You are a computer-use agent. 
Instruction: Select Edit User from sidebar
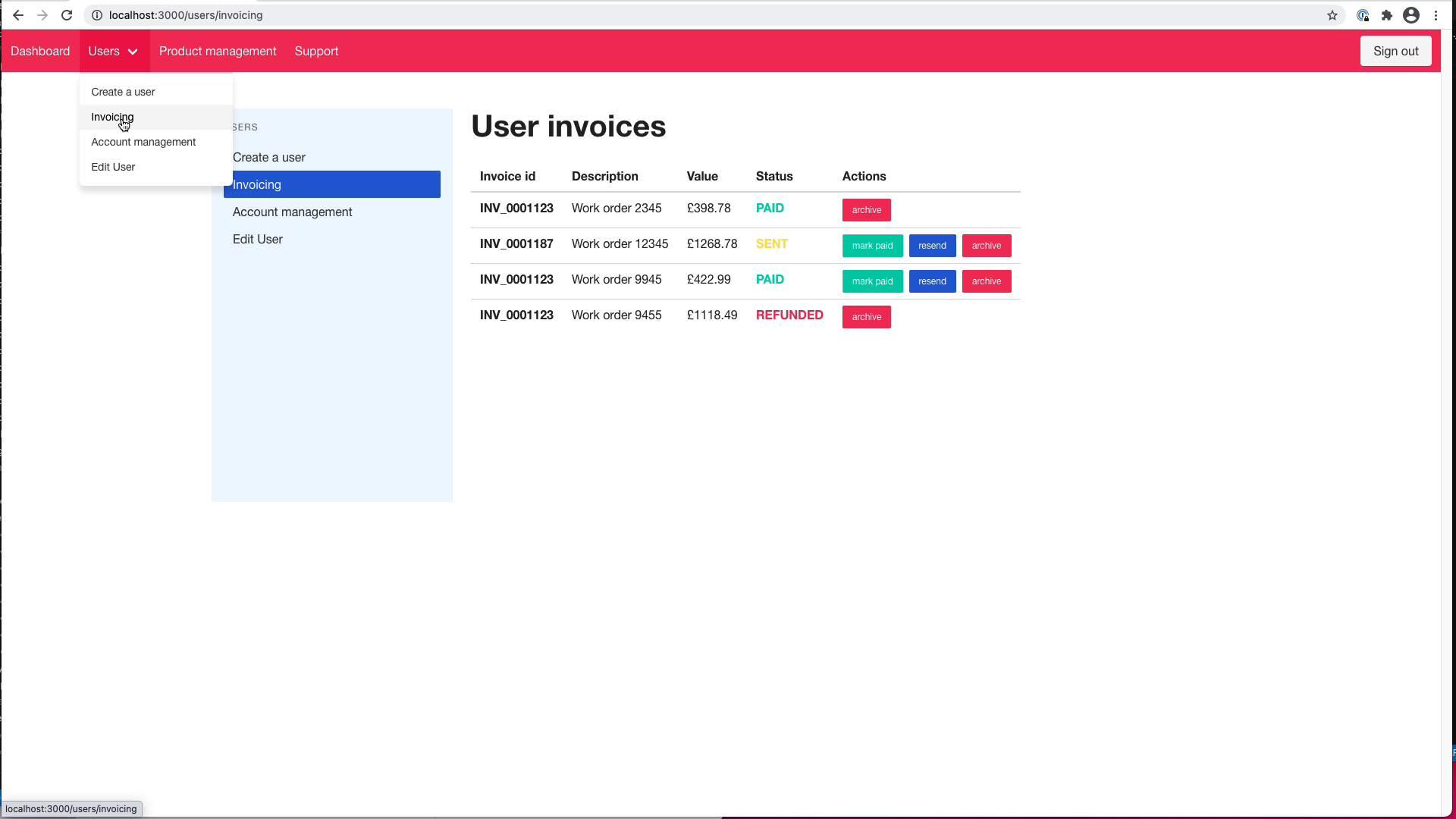click(257, 239)
